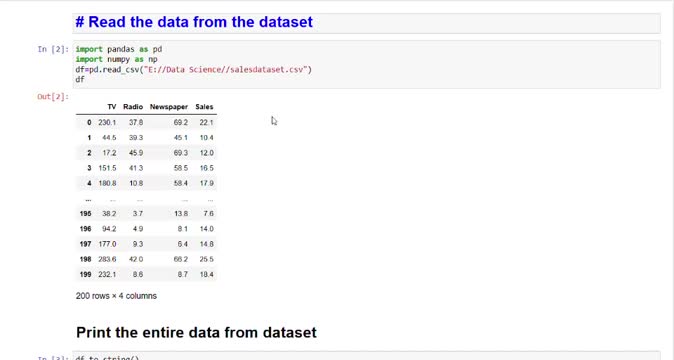The image size is (674, 360).
Task: Click the In [3] df.to_string() code cell
Action: click(x=366, y=356)
